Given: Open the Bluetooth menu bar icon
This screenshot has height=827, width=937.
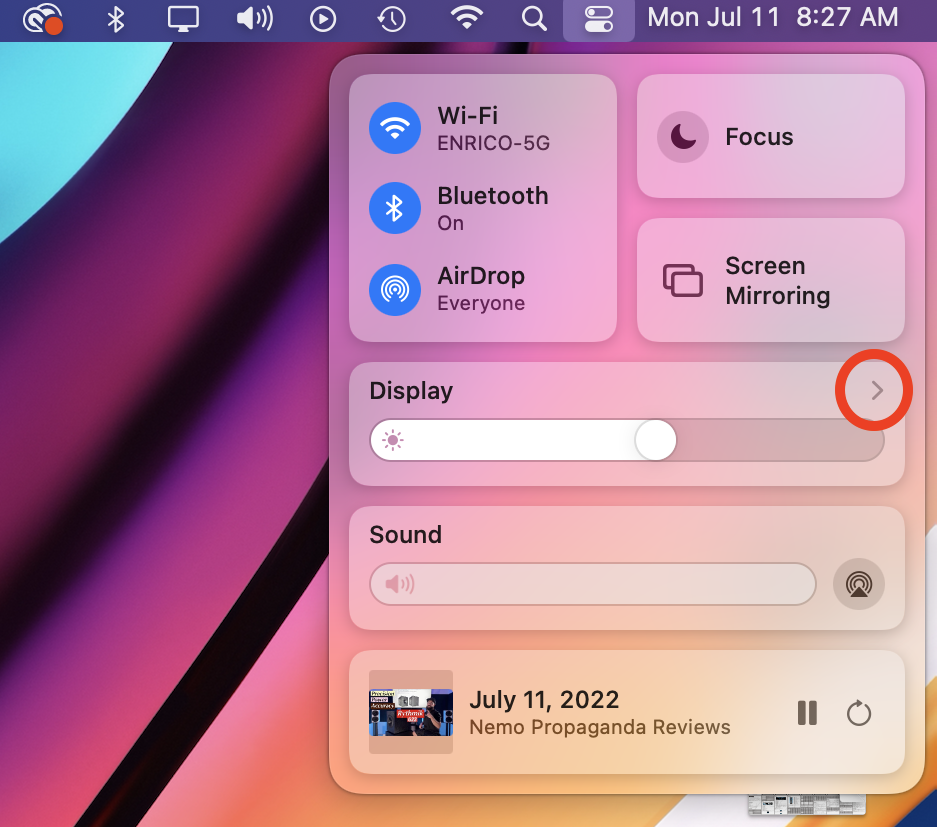Looking at the screenshot, I should click(115, 19).
